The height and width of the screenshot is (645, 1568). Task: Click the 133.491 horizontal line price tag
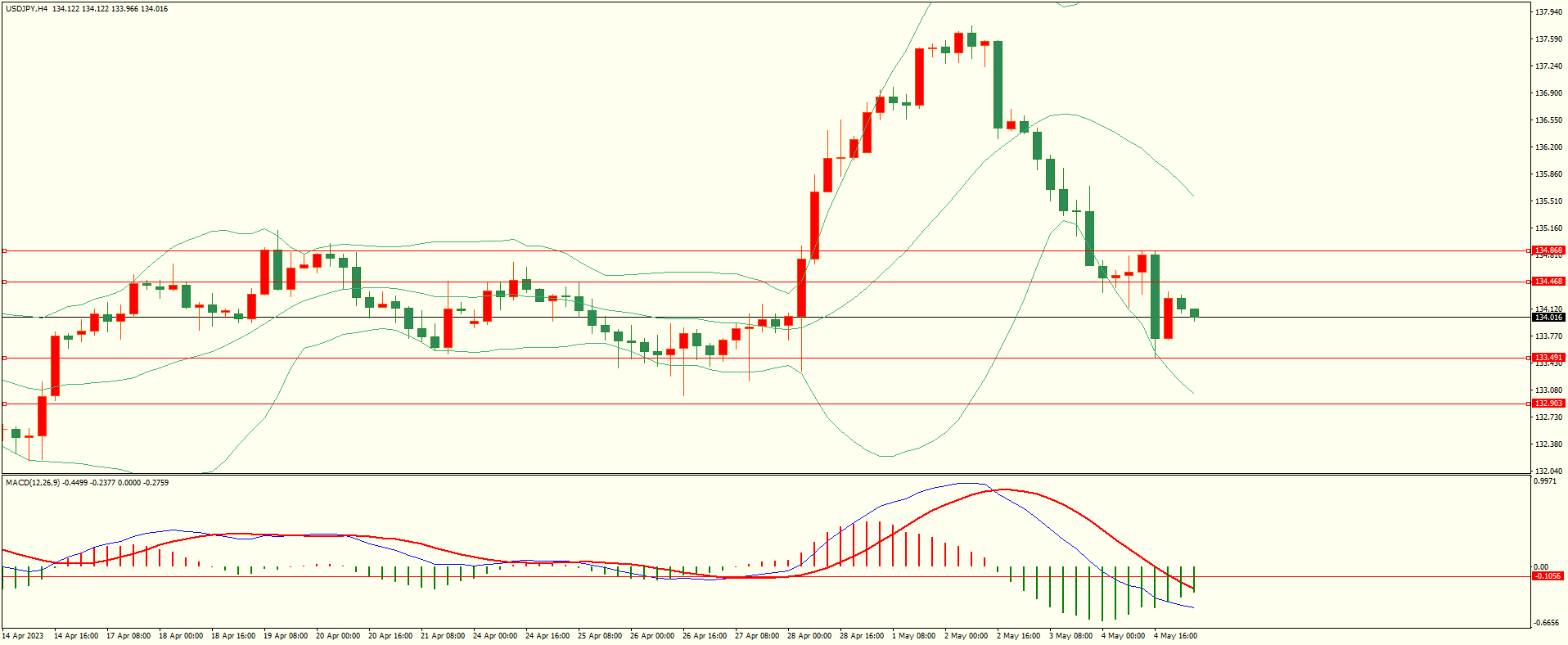pos(1548,358)
